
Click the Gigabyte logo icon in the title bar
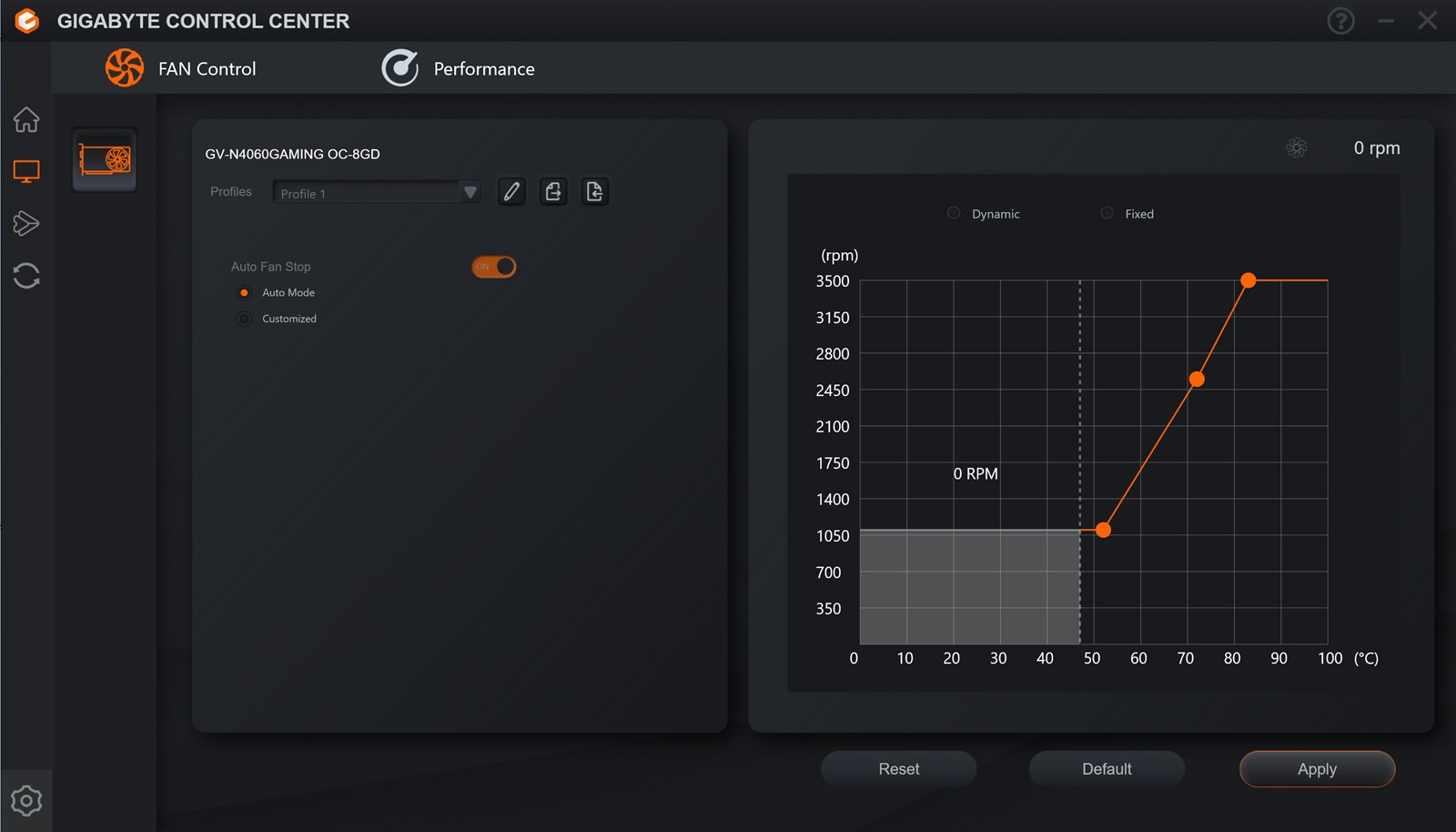[27, 21]
